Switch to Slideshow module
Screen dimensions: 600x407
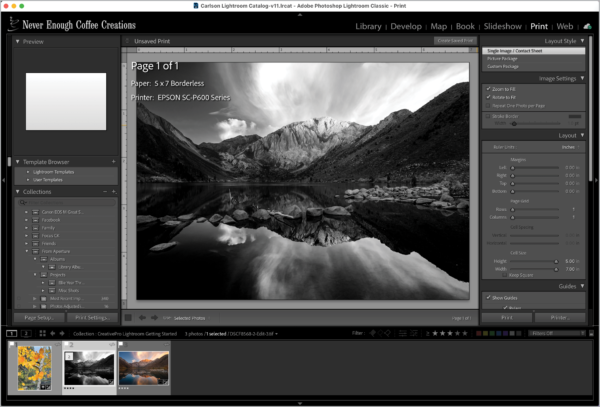(x=502, y=26)
